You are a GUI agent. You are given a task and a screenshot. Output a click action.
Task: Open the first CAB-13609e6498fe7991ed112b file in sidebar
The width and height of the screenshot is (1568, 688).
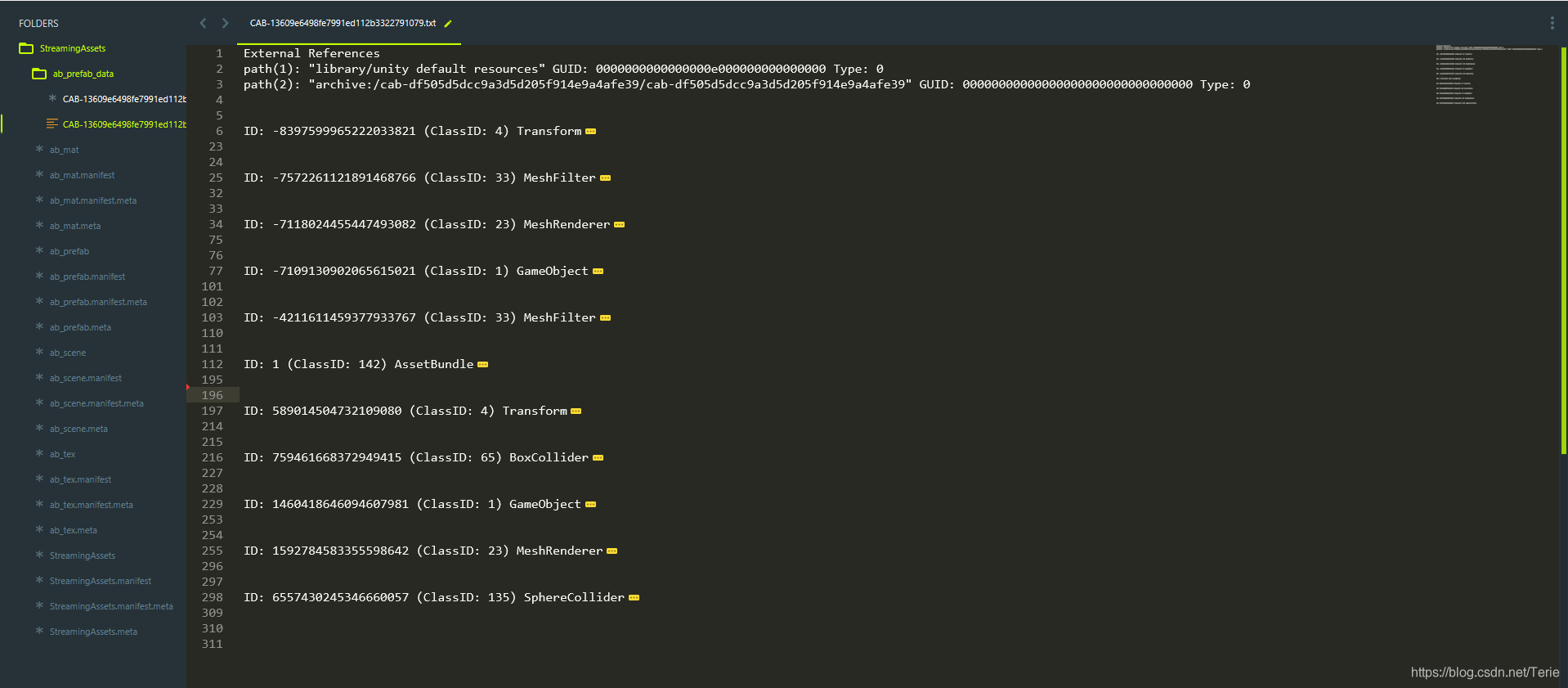124,99
